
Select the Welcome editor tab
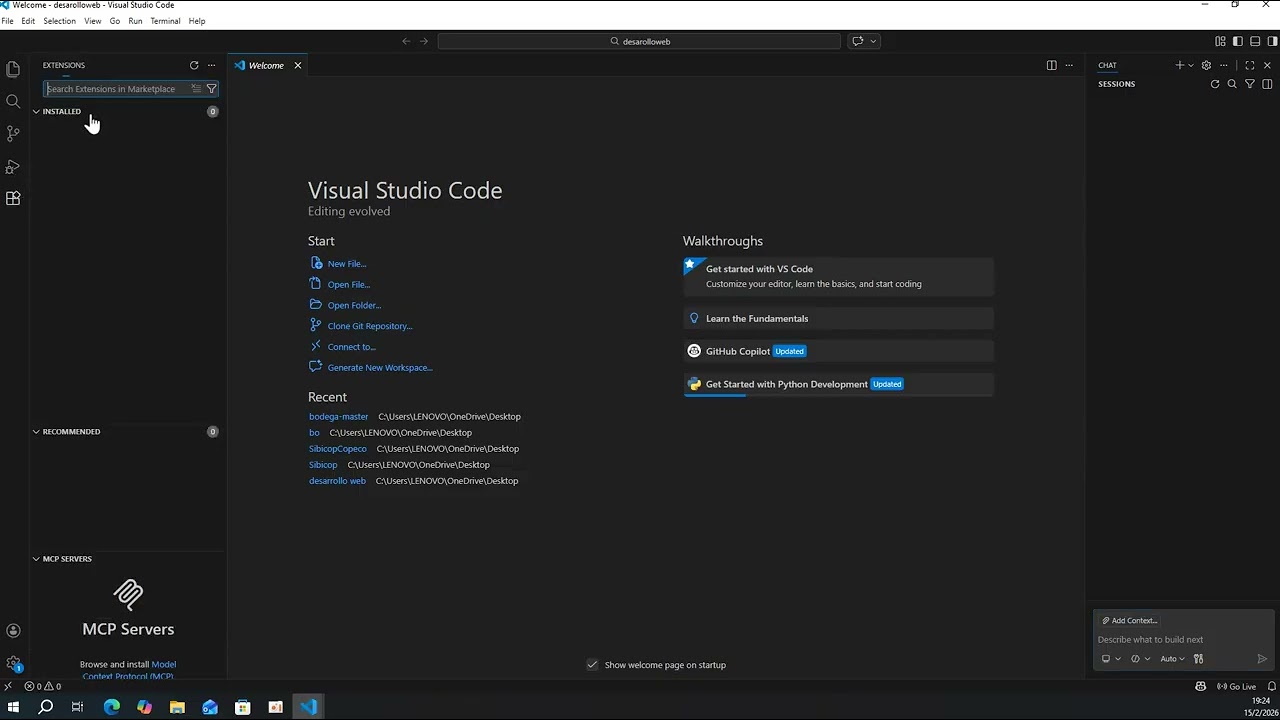click(x=267, y=65)
